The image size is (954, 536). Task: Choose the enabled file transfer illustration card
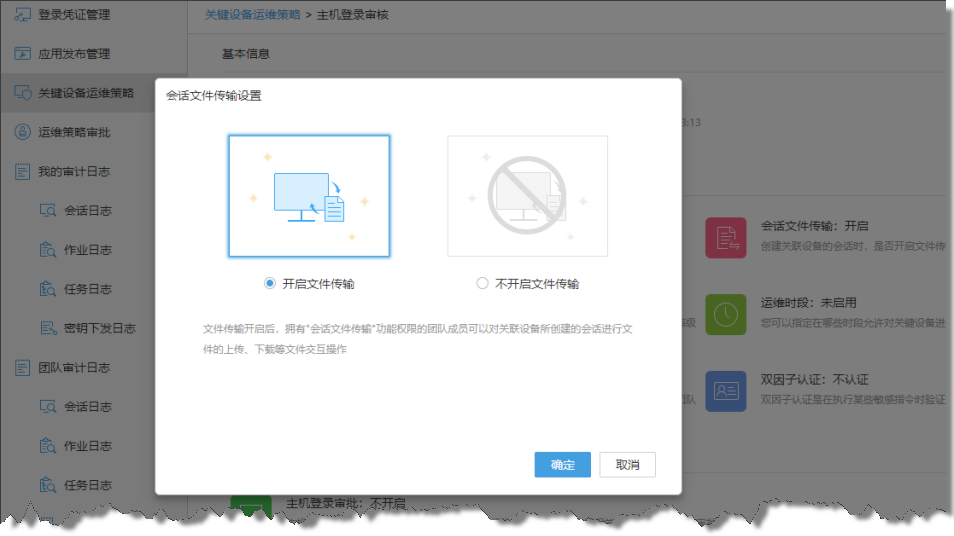(309, 196)
